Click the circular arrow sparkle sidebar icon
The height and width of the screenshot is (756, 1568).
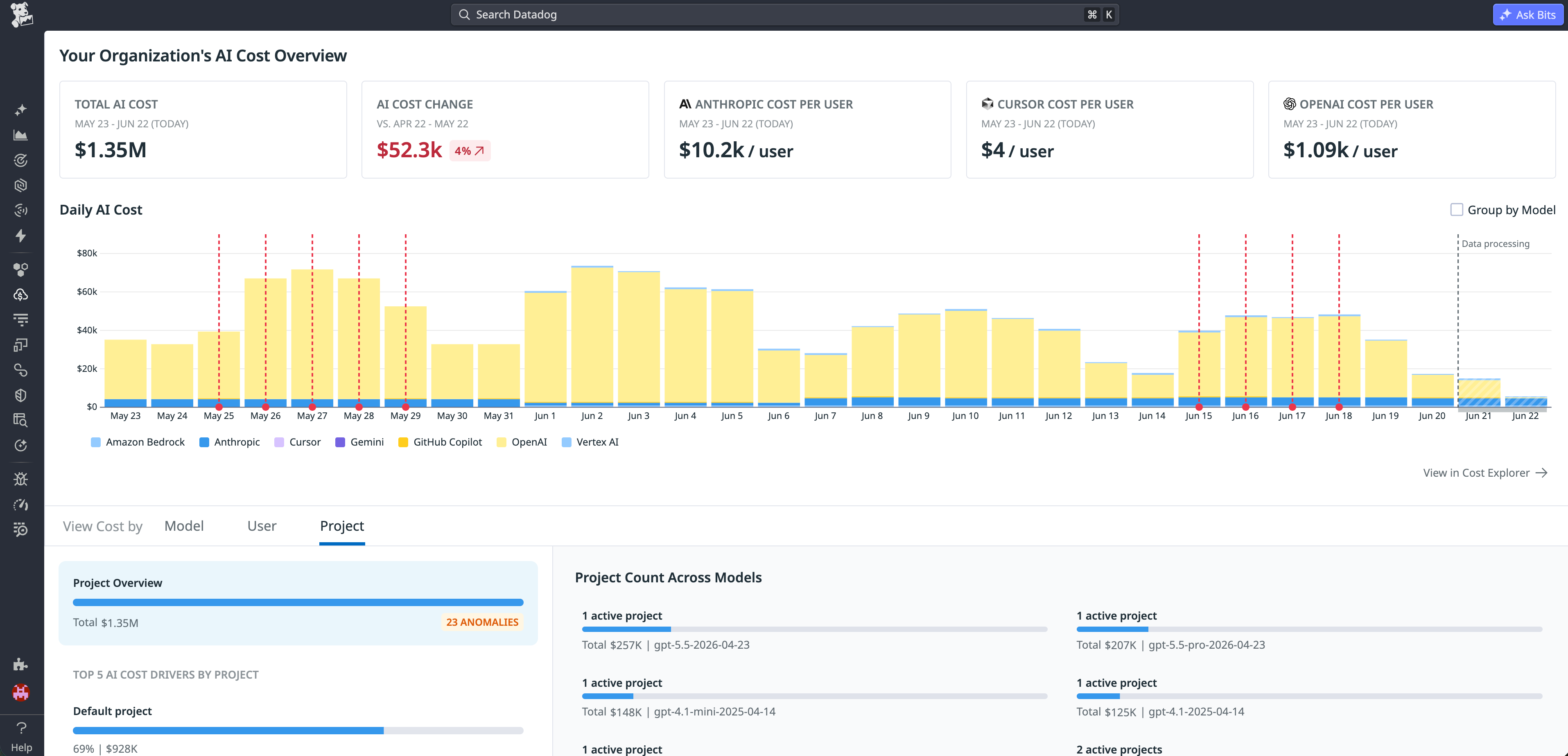coord(21,446)
